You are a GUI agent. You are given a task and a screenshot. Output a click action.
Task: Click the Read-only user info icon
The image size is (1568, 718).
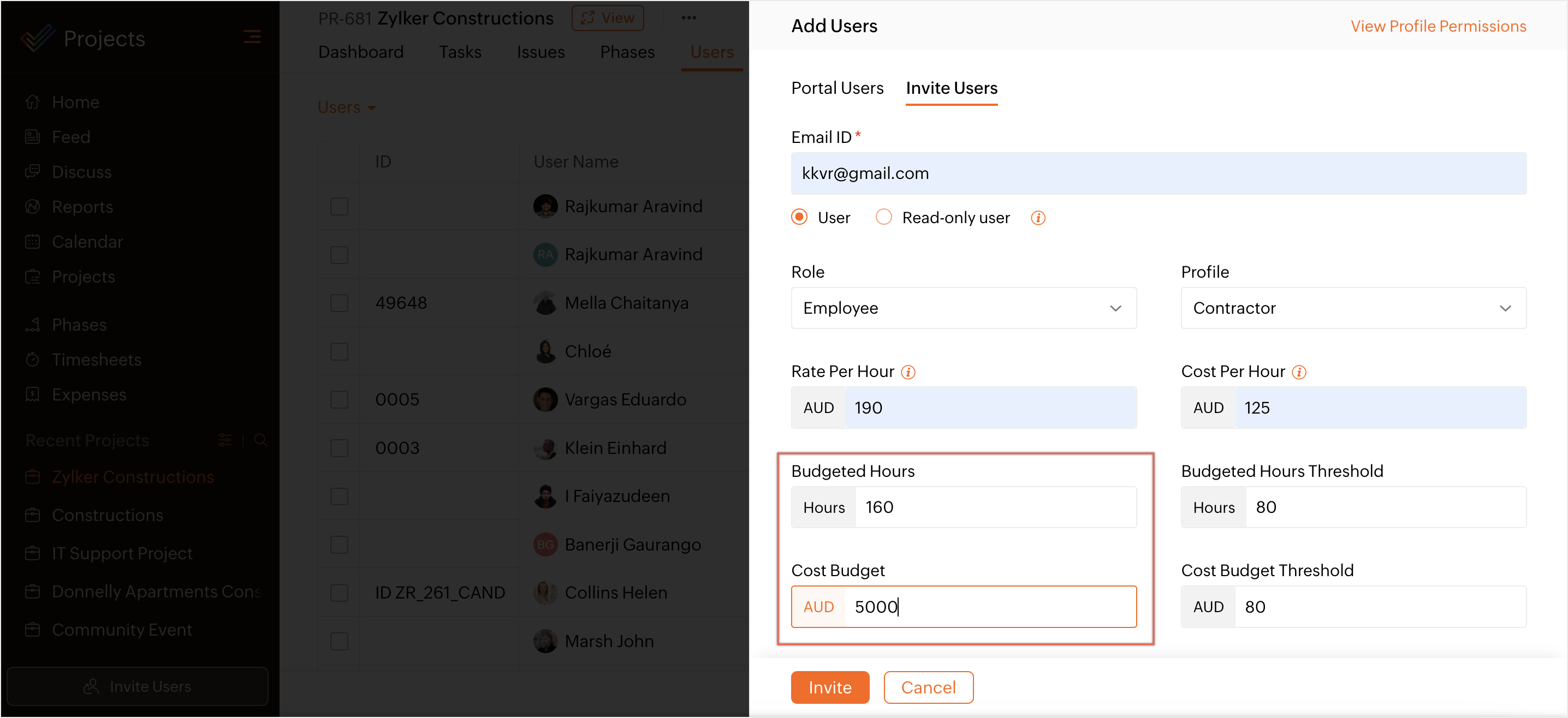click(1038, 218)
